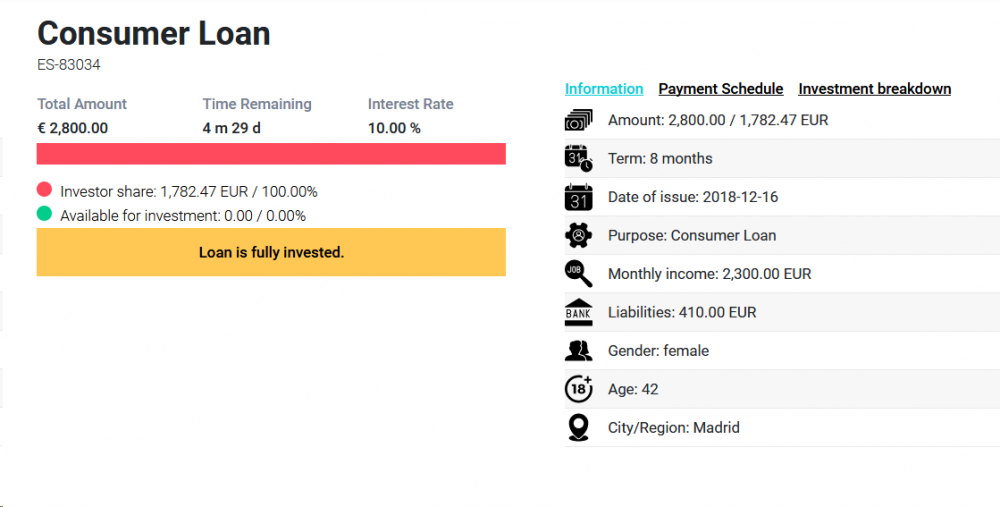Click the green Available for investment dot
Image resolution: width=1000 pixels, height=507 pixels.
click(44, 214)
